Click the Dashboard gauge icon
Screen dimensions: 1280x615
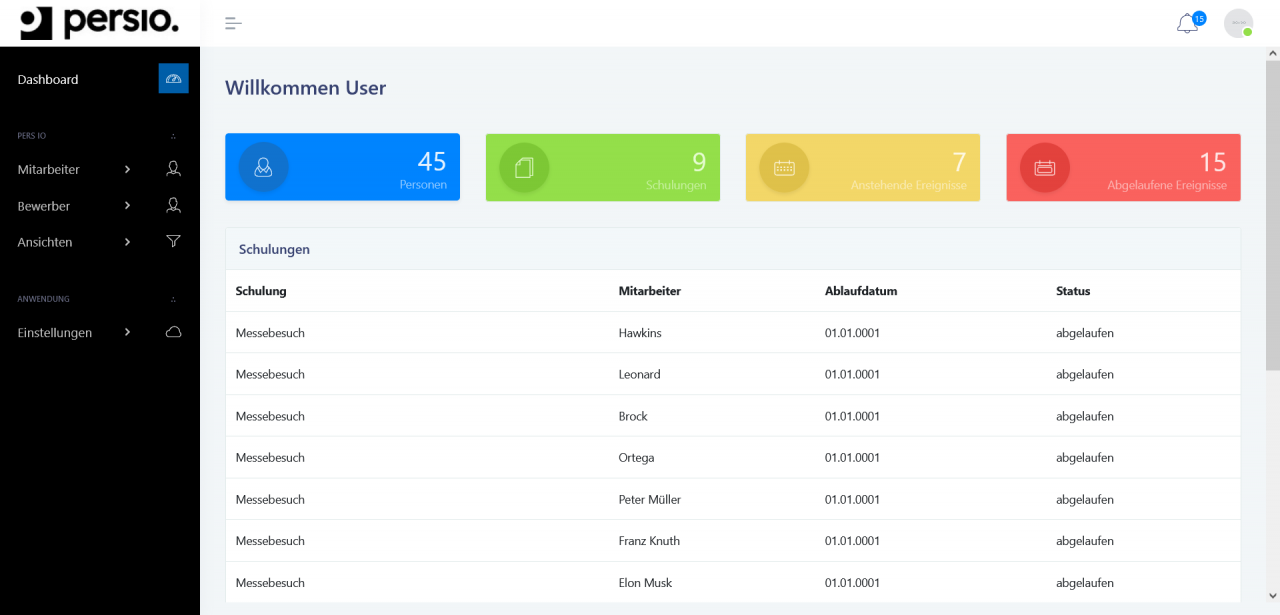(173, 79)
